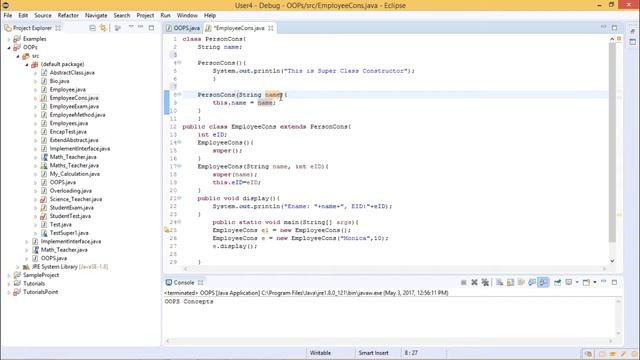640x360 pixels.
Task: Expand the Examples project node
Action: [x=9, y=39]
